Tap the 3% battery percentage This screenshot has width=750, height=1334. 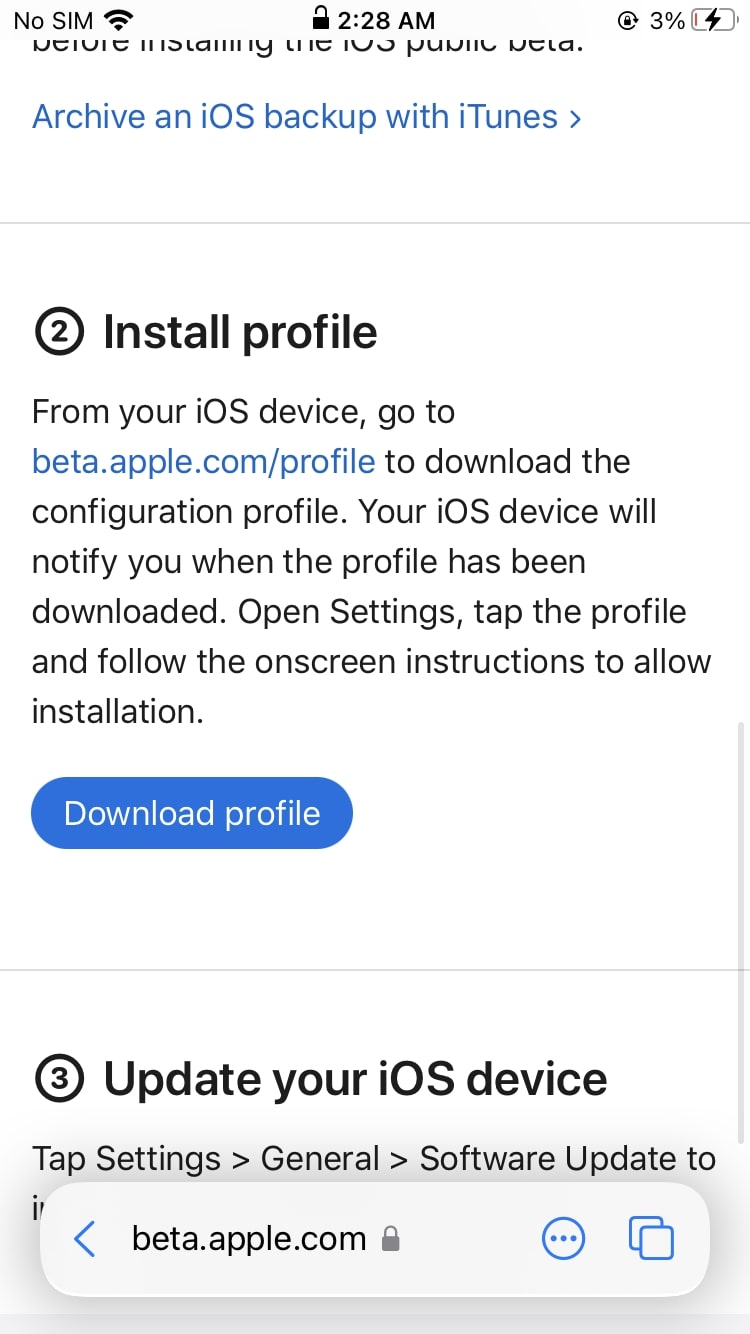667,20
